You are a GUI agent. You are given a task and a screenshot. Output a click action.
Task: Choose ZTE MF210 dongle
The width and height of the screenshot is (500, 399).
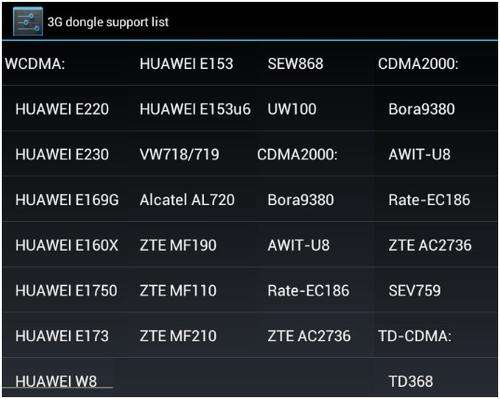pyautogui.click(x=178, y=336)
